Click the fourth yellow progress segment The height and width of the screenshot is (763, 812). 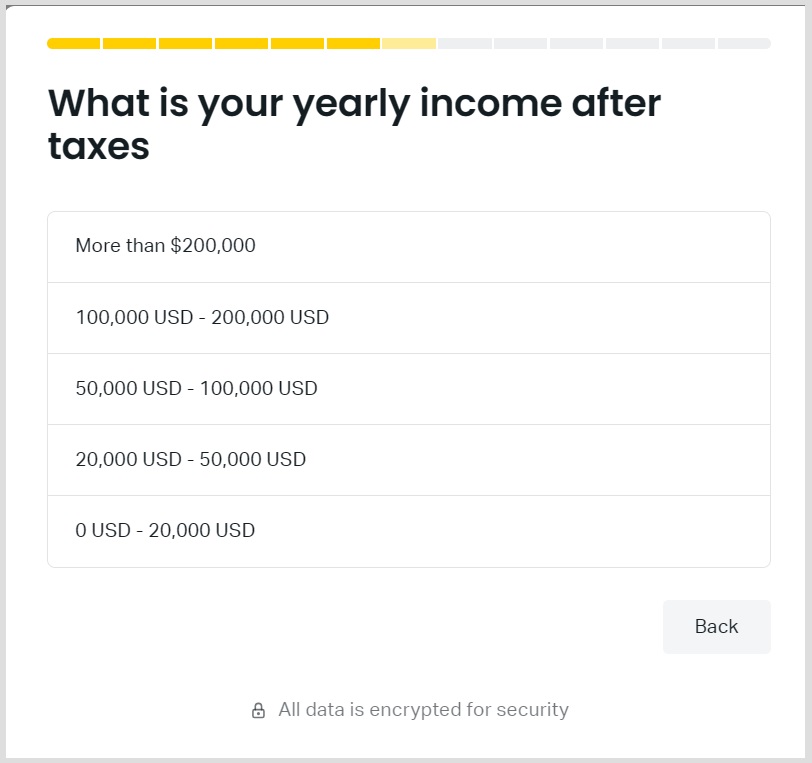click(x=242, y=44)
